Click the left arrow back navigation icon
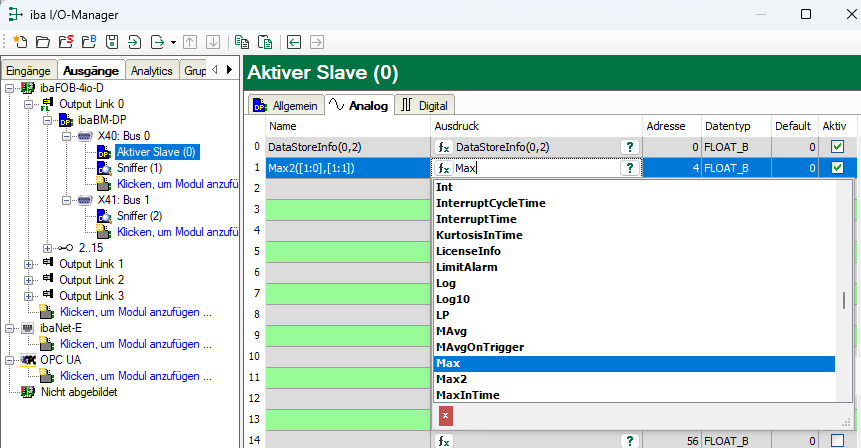 [x=294, y=42]
